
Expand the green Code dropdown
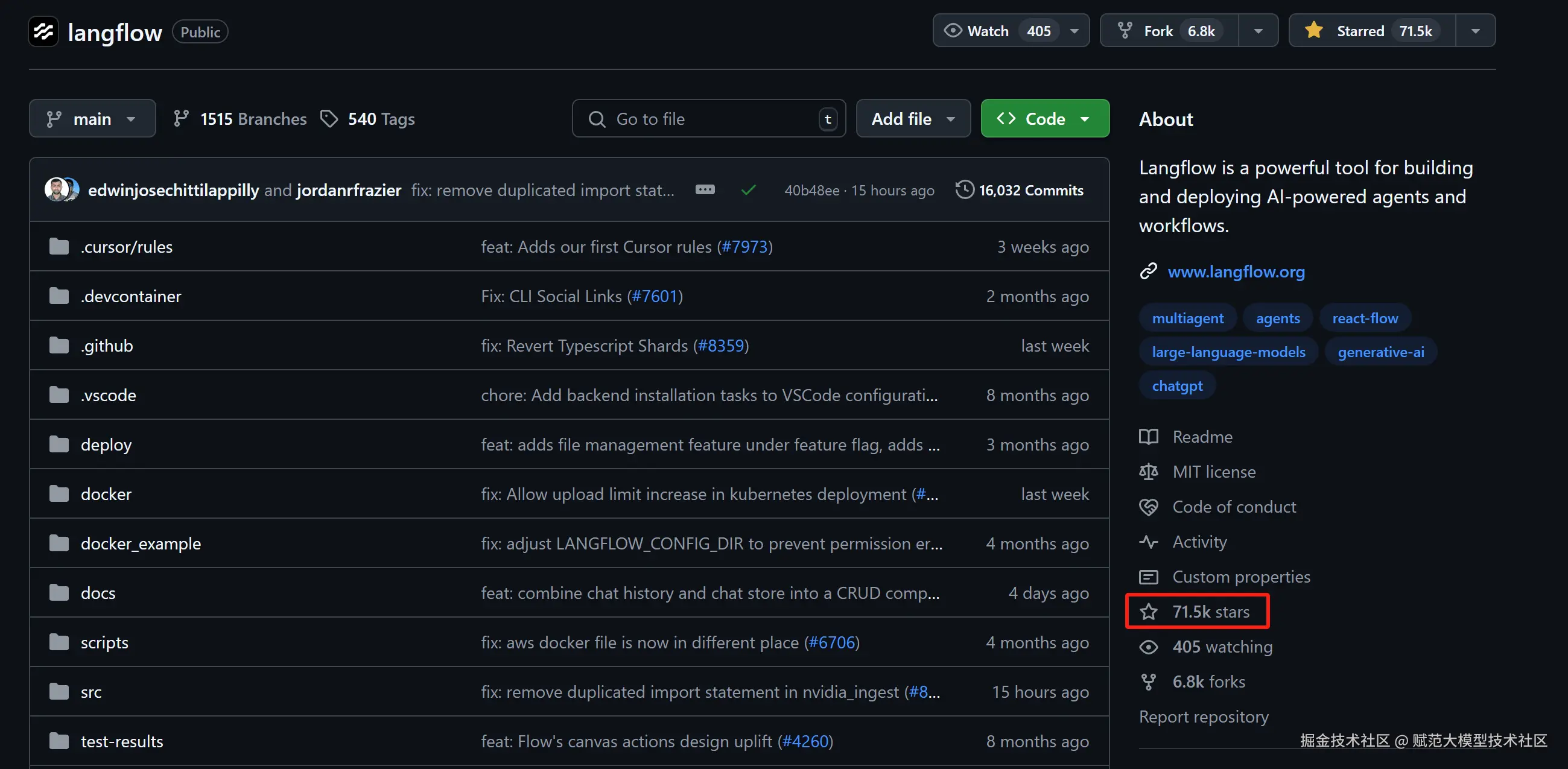point(1044,119)
